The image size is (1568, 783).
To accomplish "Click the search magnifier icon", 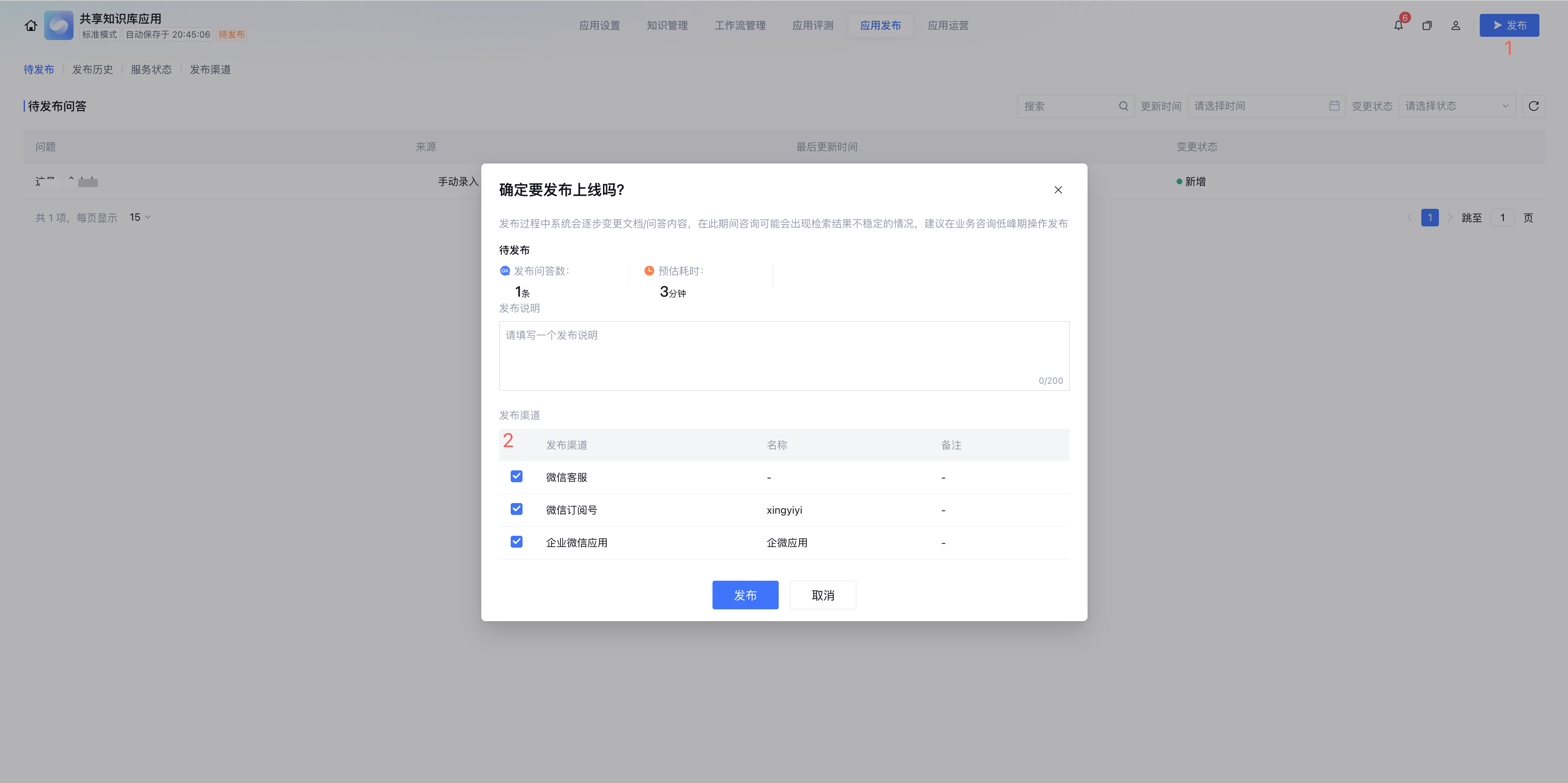I will [x=1123, y=106].
